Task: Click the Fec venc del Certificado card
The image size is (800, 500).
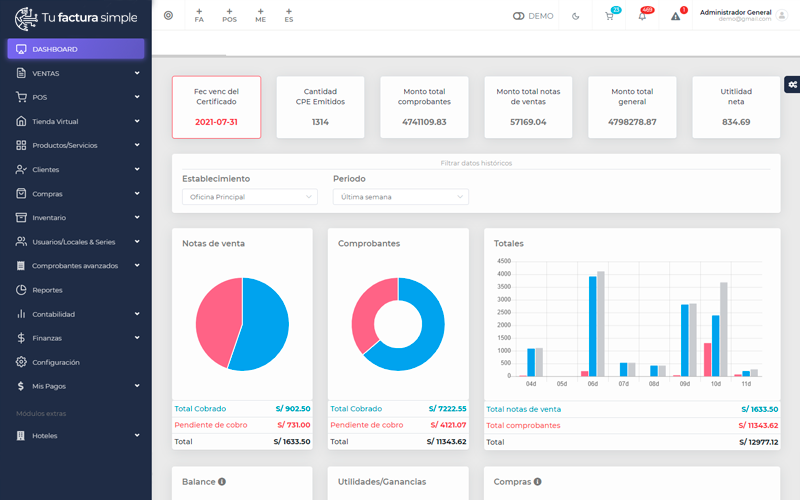Action: pos(216,107)
